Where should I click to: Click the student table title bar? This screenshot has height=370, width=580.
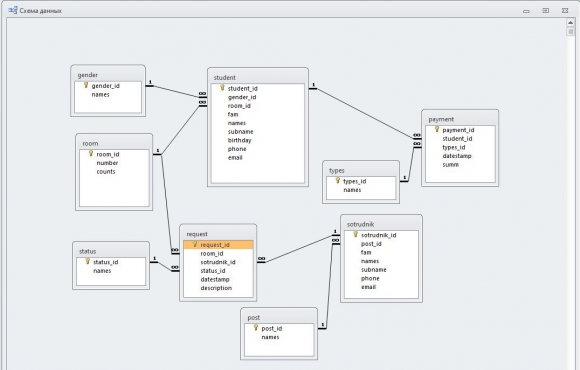pos(258,77)
